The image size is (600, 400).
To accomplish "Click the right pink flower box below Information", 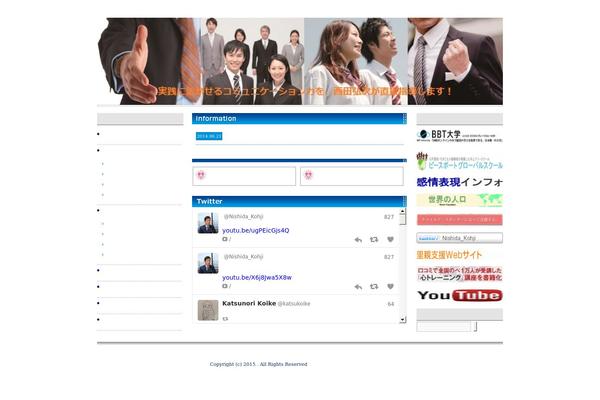I will point(352,176).
